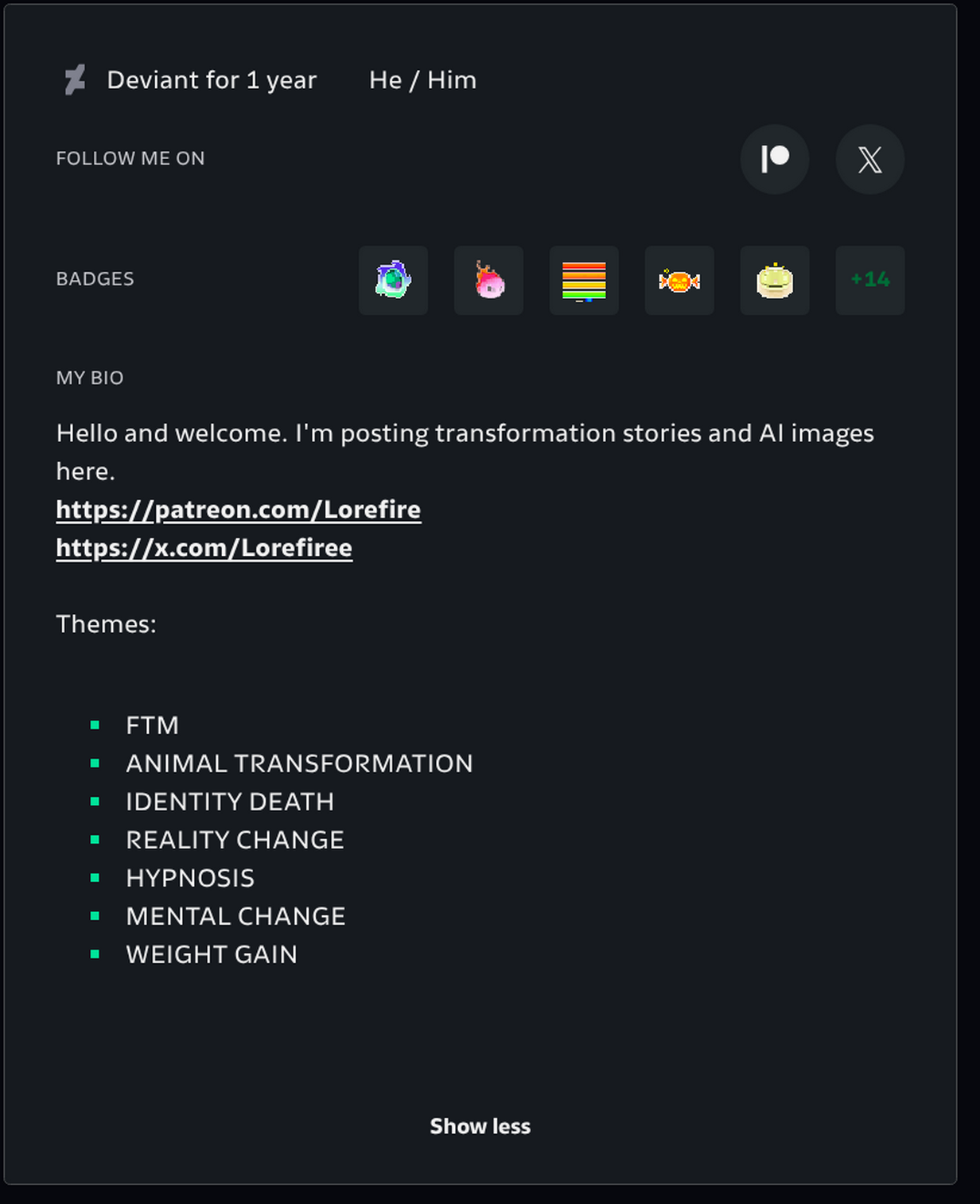Open the patreon.com/Lorefire link

click(x=239, y=509)
